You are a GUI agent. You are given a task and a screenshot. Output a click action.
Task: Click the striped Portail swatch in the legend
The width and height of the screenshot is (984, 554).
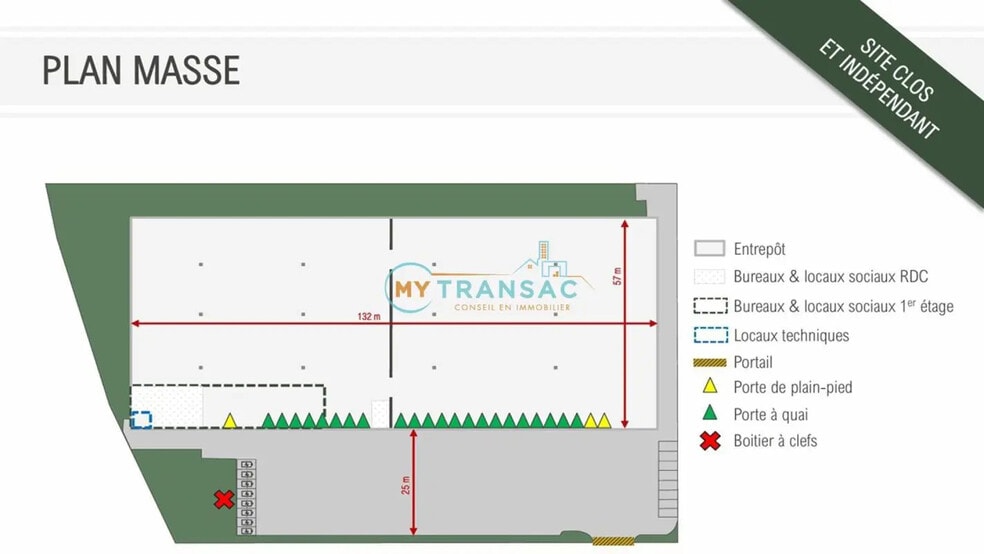click(710, 362)
